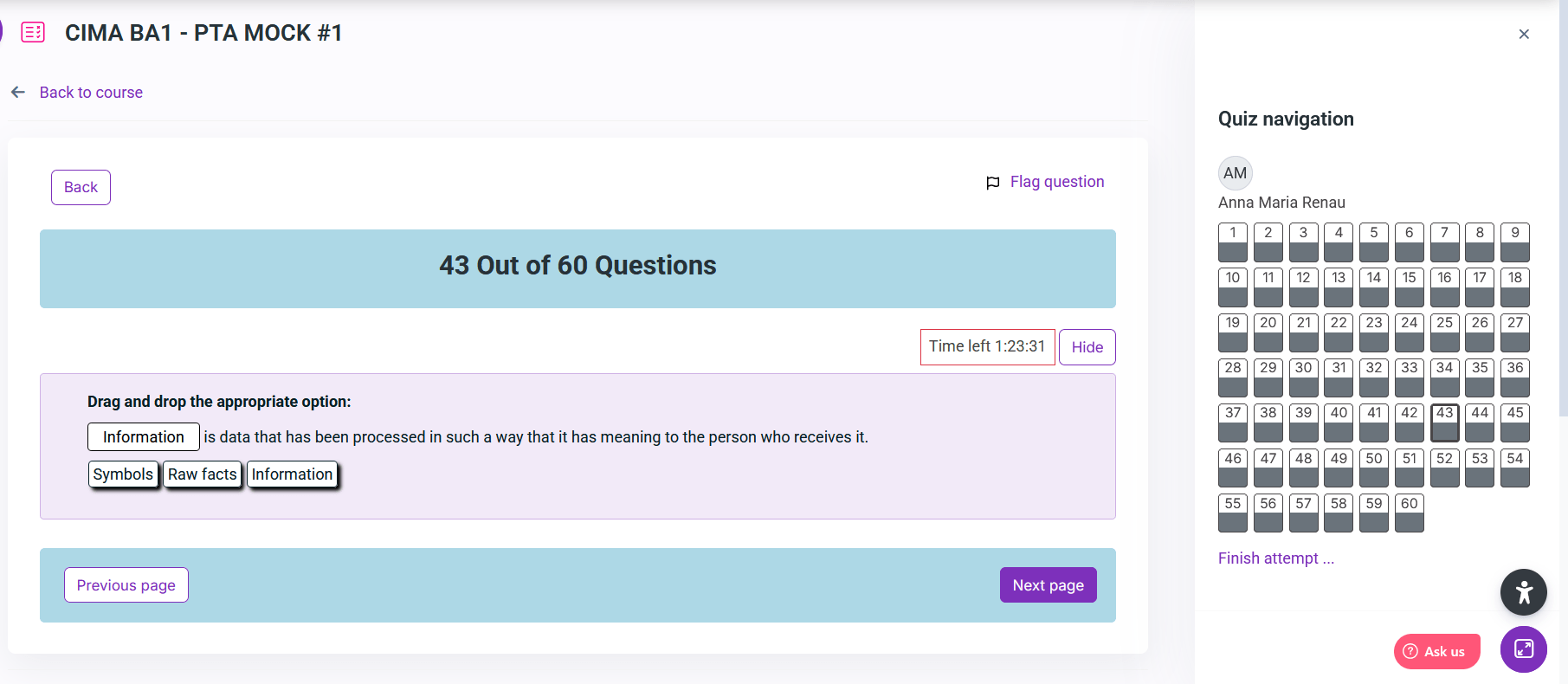Go to the Next page

point(1048,585)
